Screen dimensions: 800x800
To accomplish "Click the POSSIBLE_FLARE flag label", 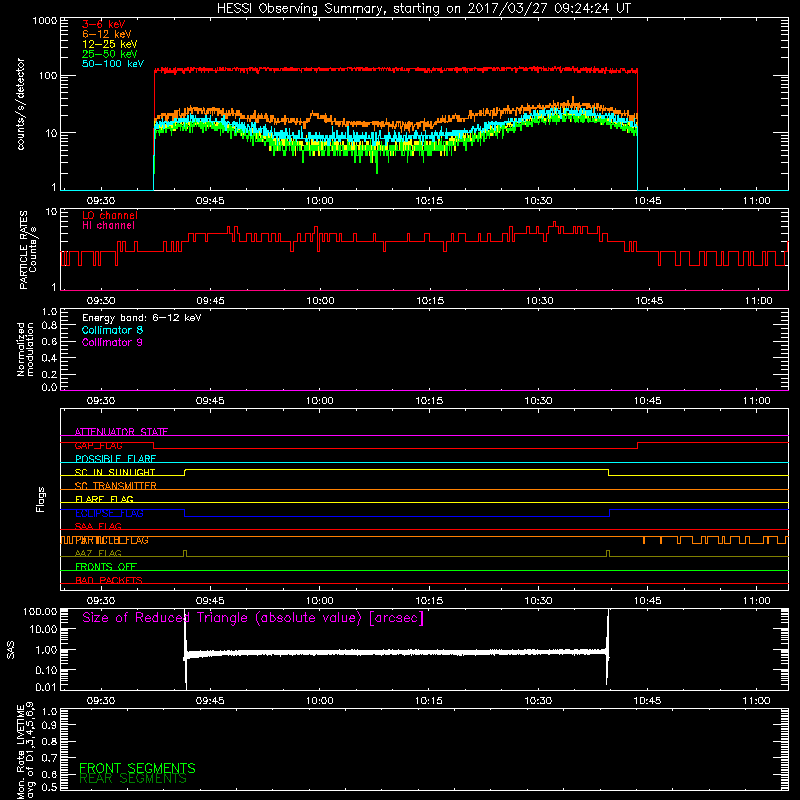I will (115, 459).
